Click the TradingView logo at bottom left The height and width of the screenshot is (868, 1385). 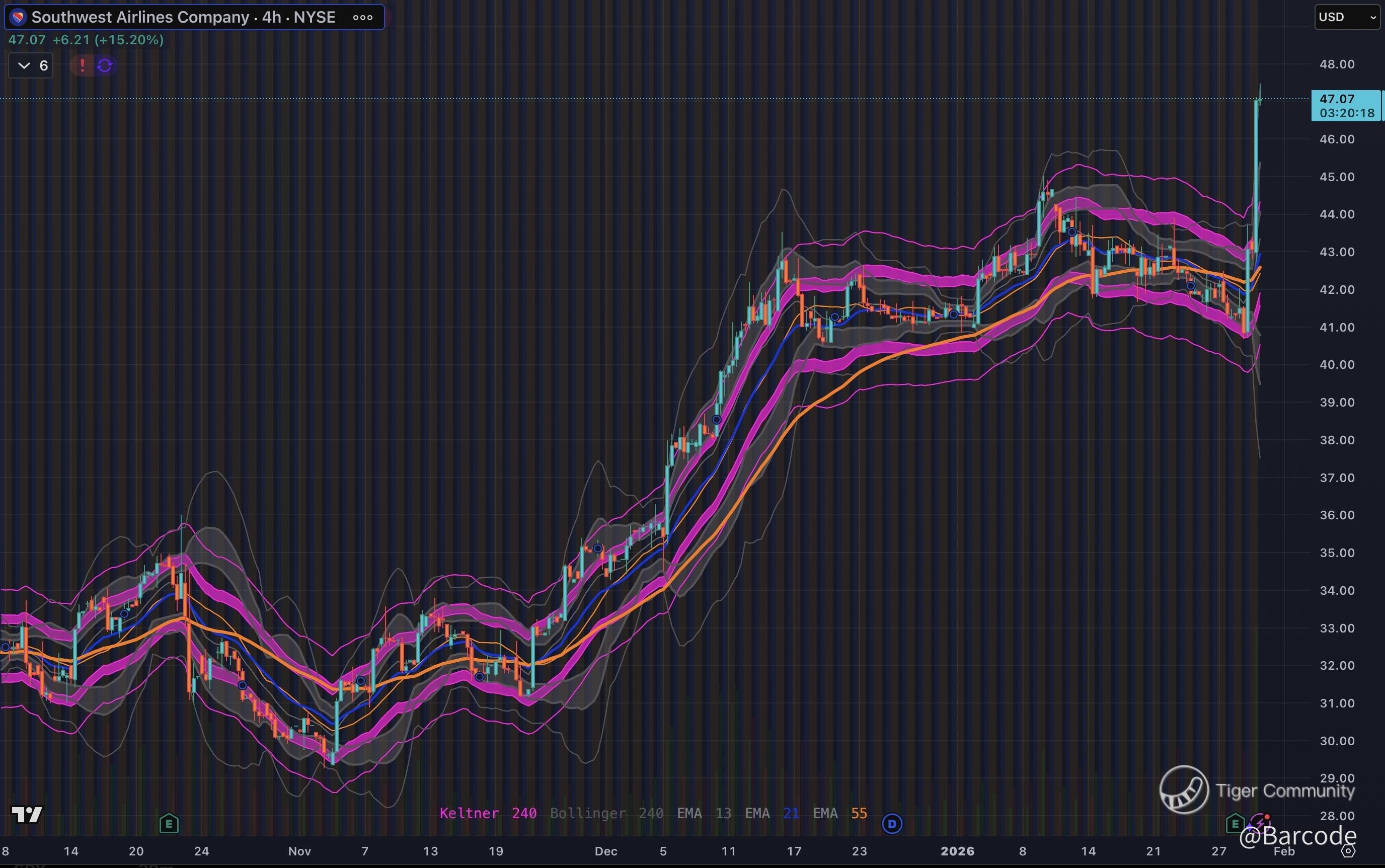pos(27,814)
